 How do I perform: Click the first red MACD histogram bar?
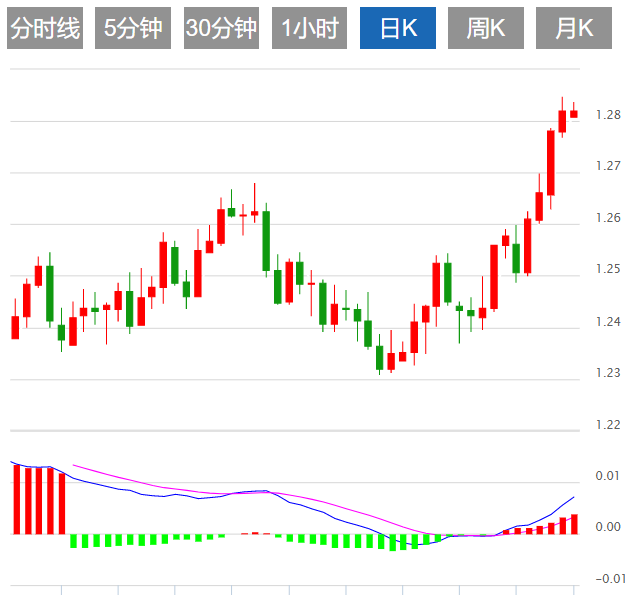(x=17, y=499)
